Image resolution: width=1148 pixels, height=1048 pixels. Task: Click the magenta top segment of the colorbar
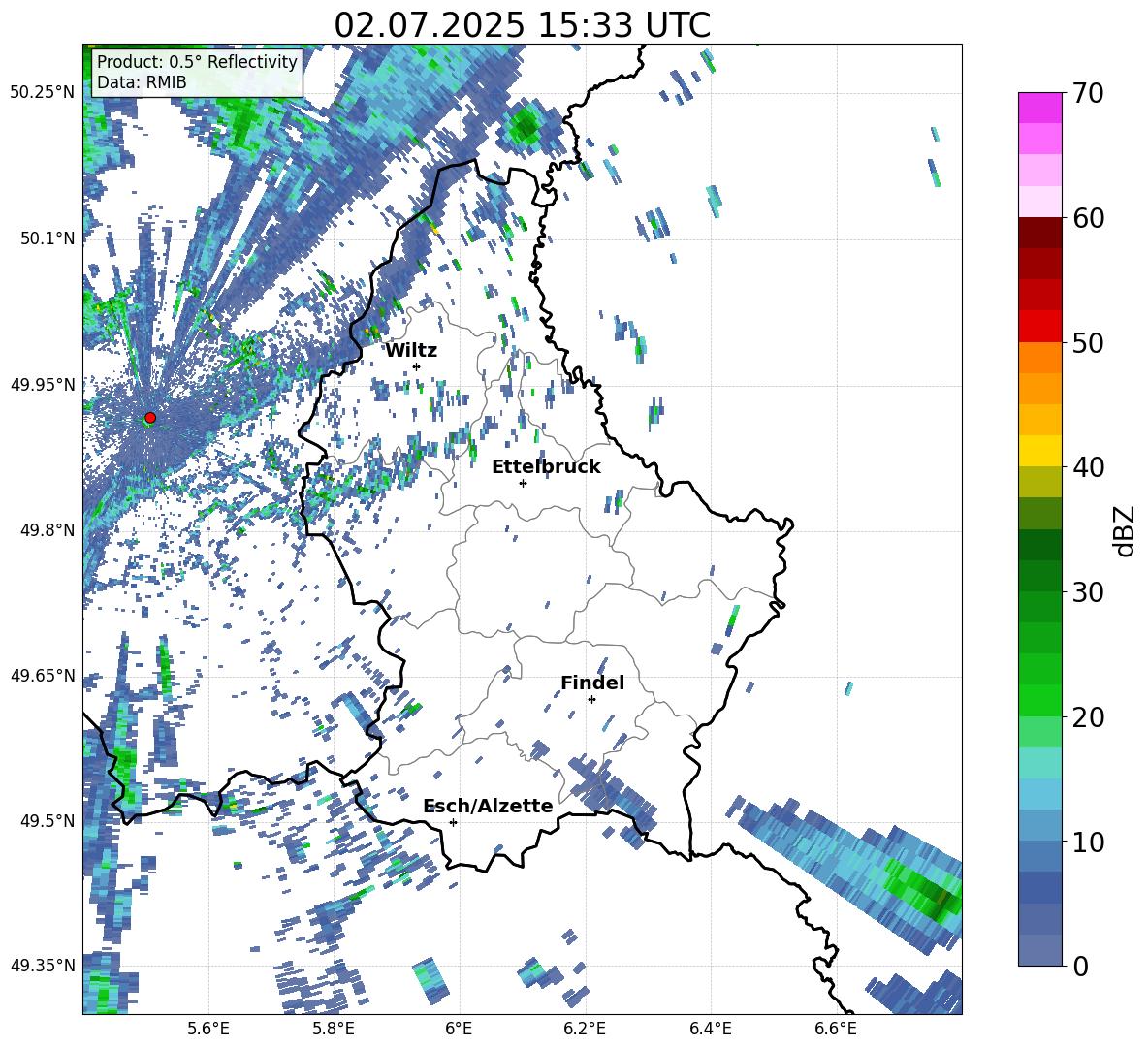(1039, 108)
